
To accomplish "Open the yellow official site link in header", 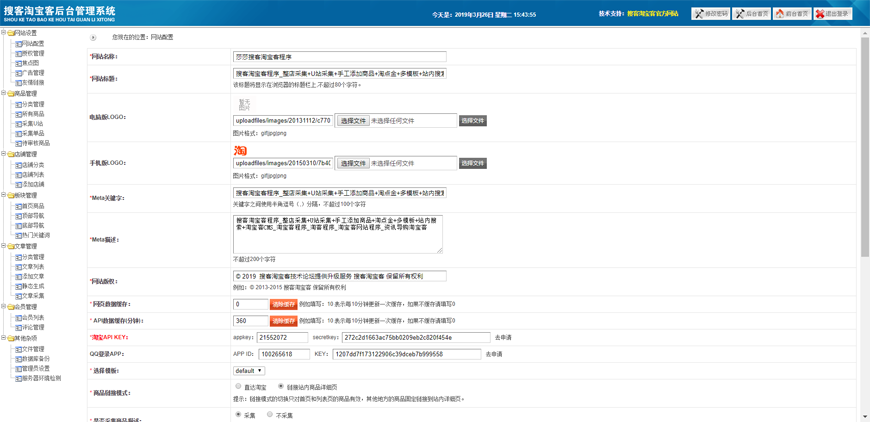I will coord(652,13).
